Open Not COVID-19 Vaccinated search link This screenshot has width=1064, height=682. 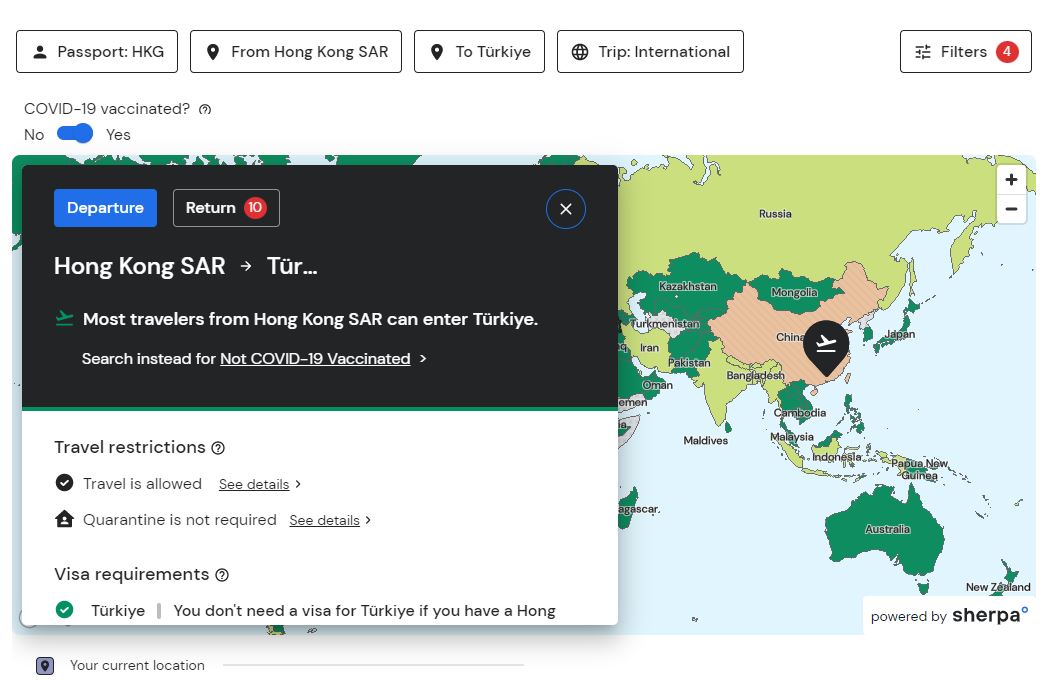(315, 359)
